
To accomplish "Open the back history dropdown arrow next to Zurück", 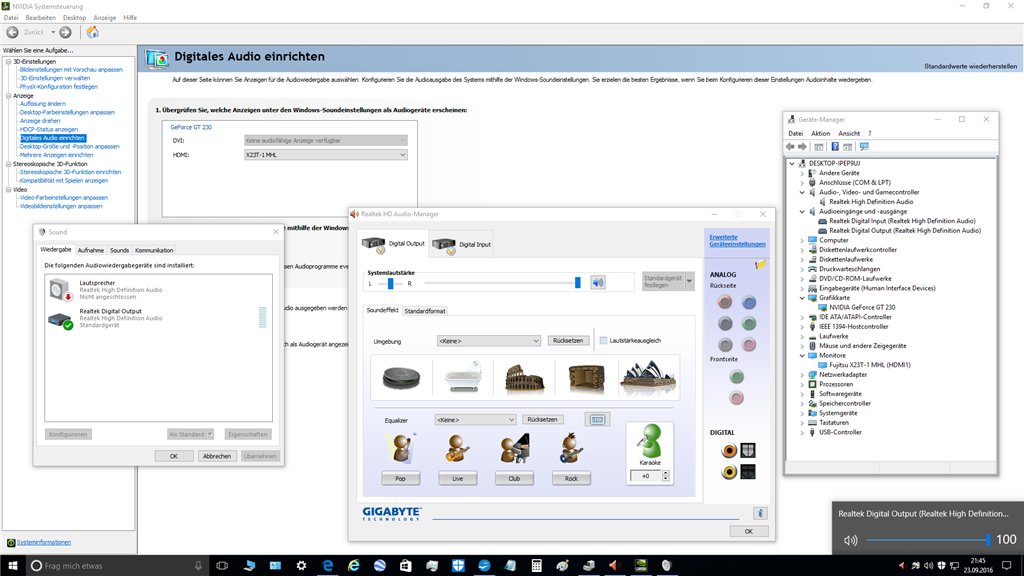I will (x=53, y=32).
